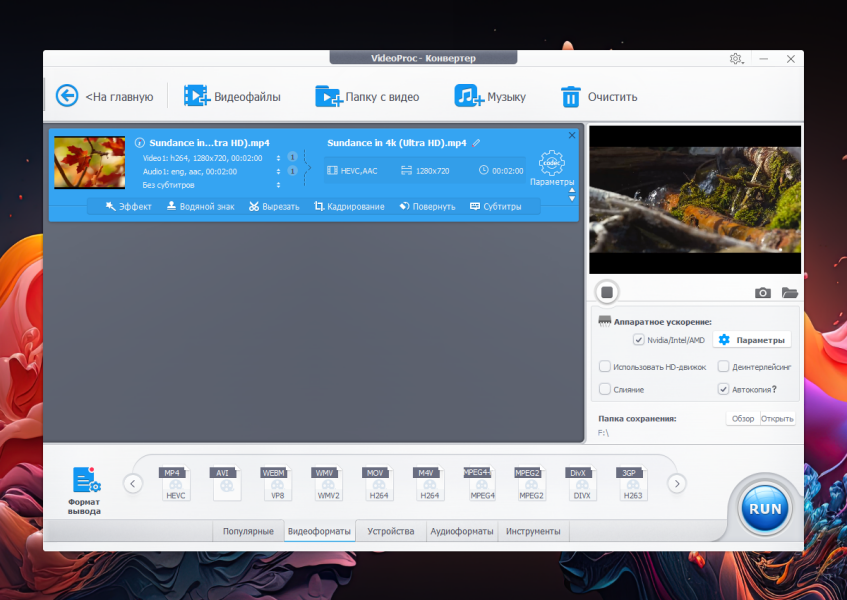Add music with the Музыку button
This screenshot has width=847, height=600.
click(x=490, y=97)
